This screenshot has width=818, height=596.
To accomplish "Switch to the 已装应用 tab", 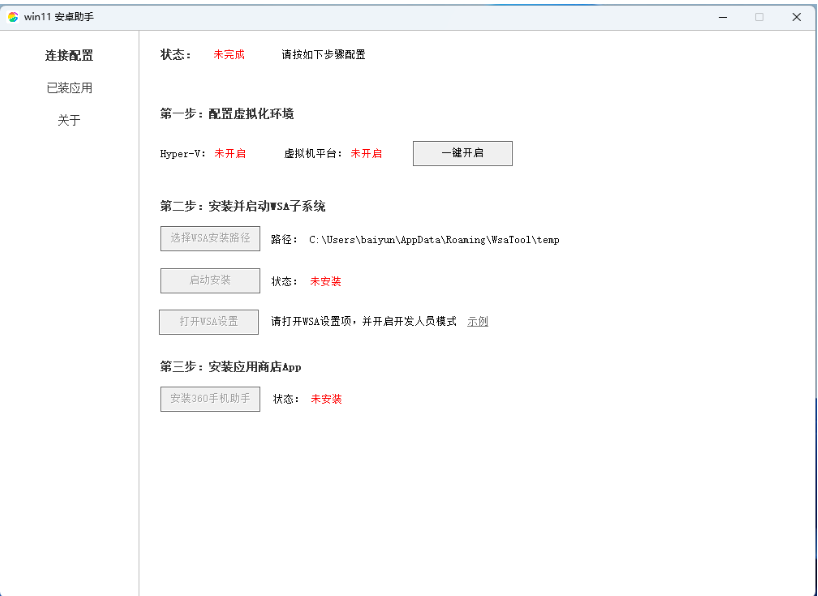I will [x=69, y=88].
